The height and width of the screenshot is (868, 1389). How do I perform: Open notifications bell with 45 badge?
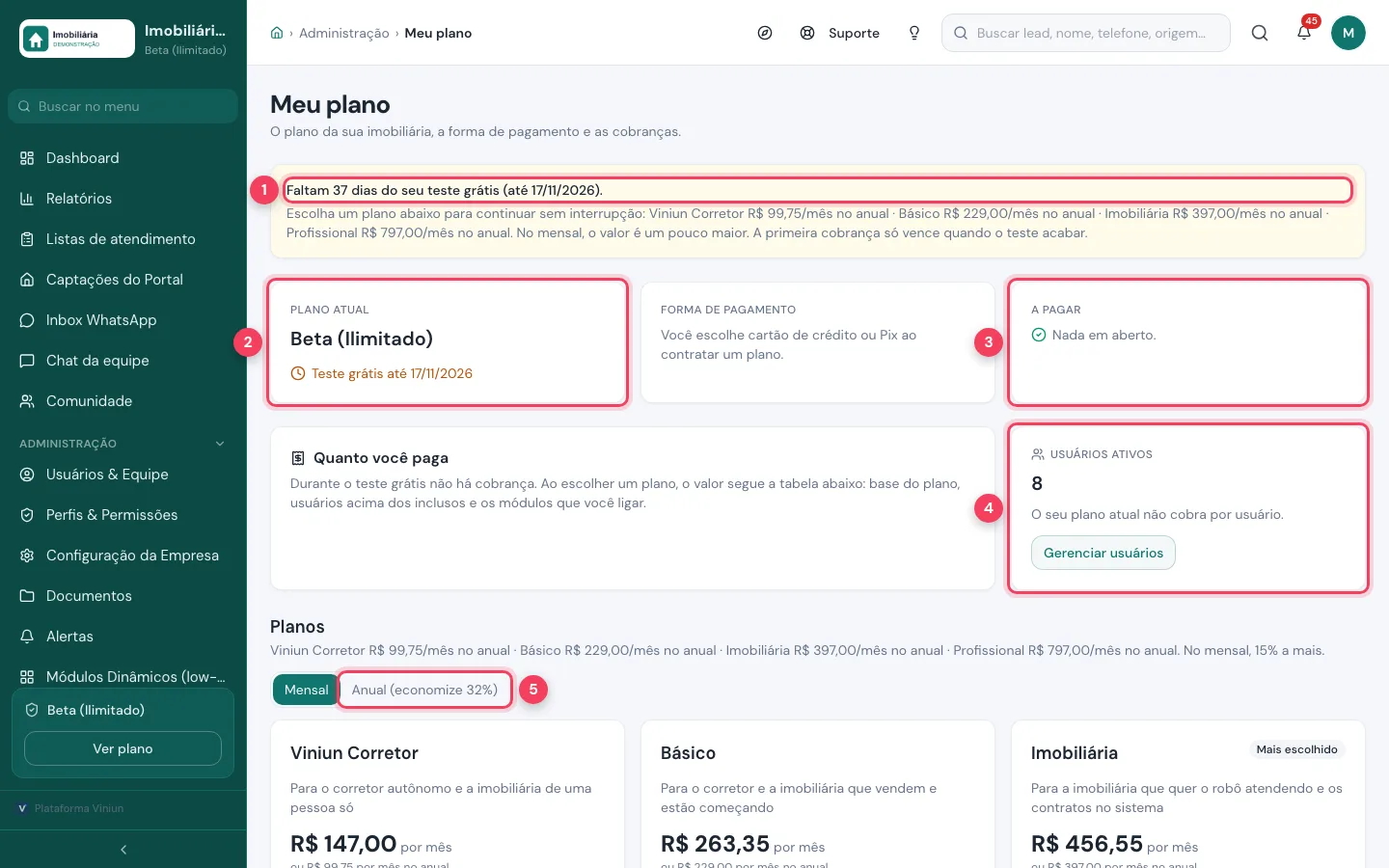[x=1304, y=33]
